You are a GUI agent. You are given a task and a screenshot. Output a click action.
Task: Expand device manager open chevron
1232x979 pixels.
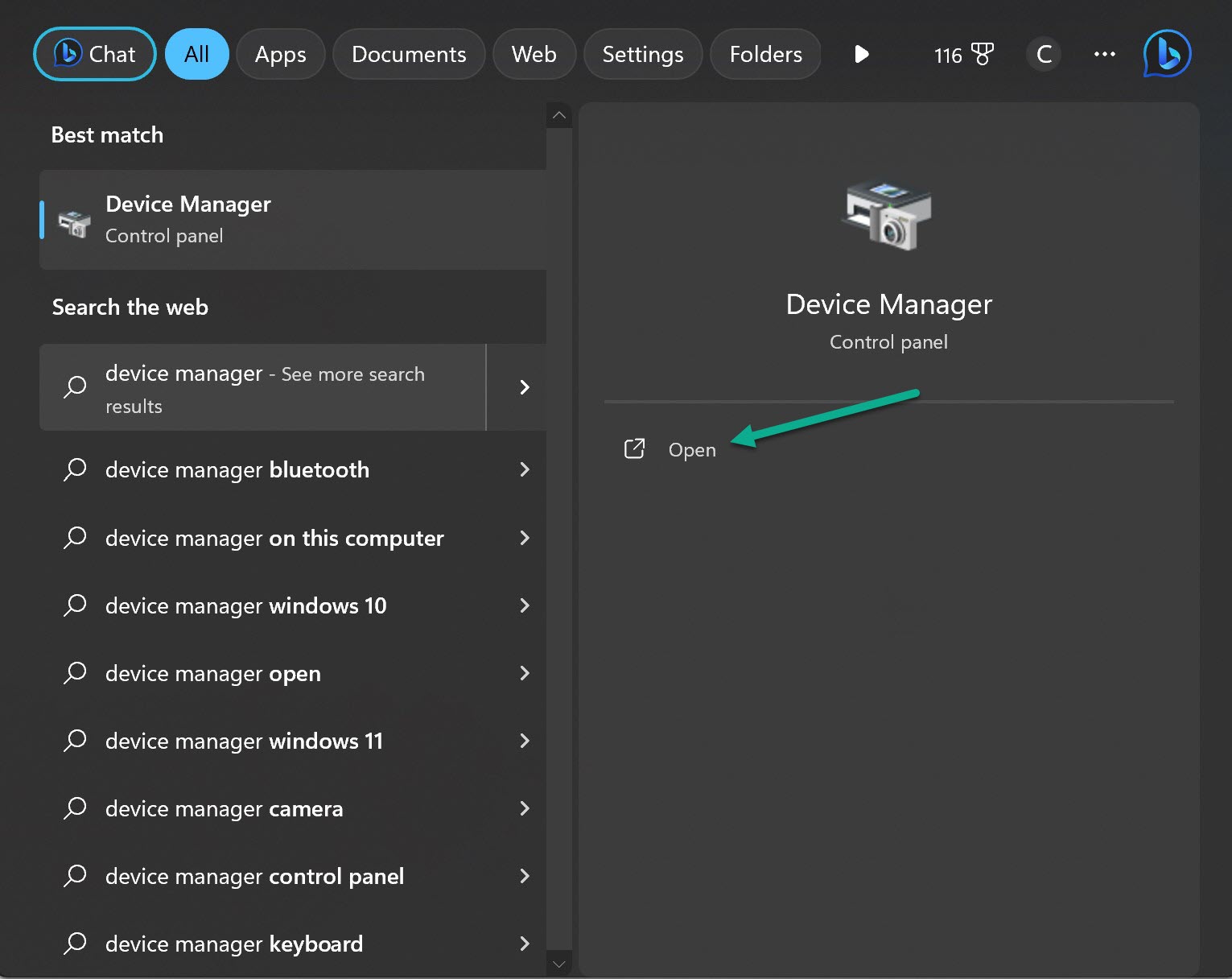[525, 672]
